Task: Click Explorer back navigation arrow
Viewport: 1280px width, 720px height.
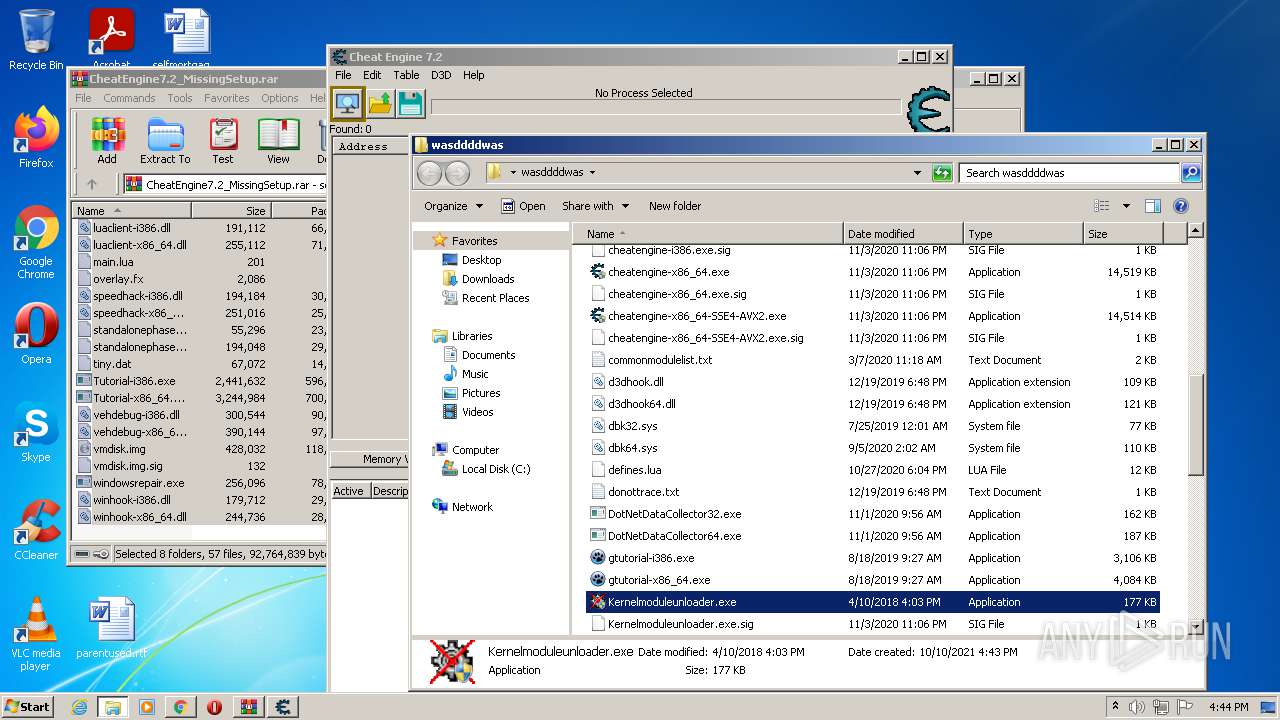Action: [429, 173]
